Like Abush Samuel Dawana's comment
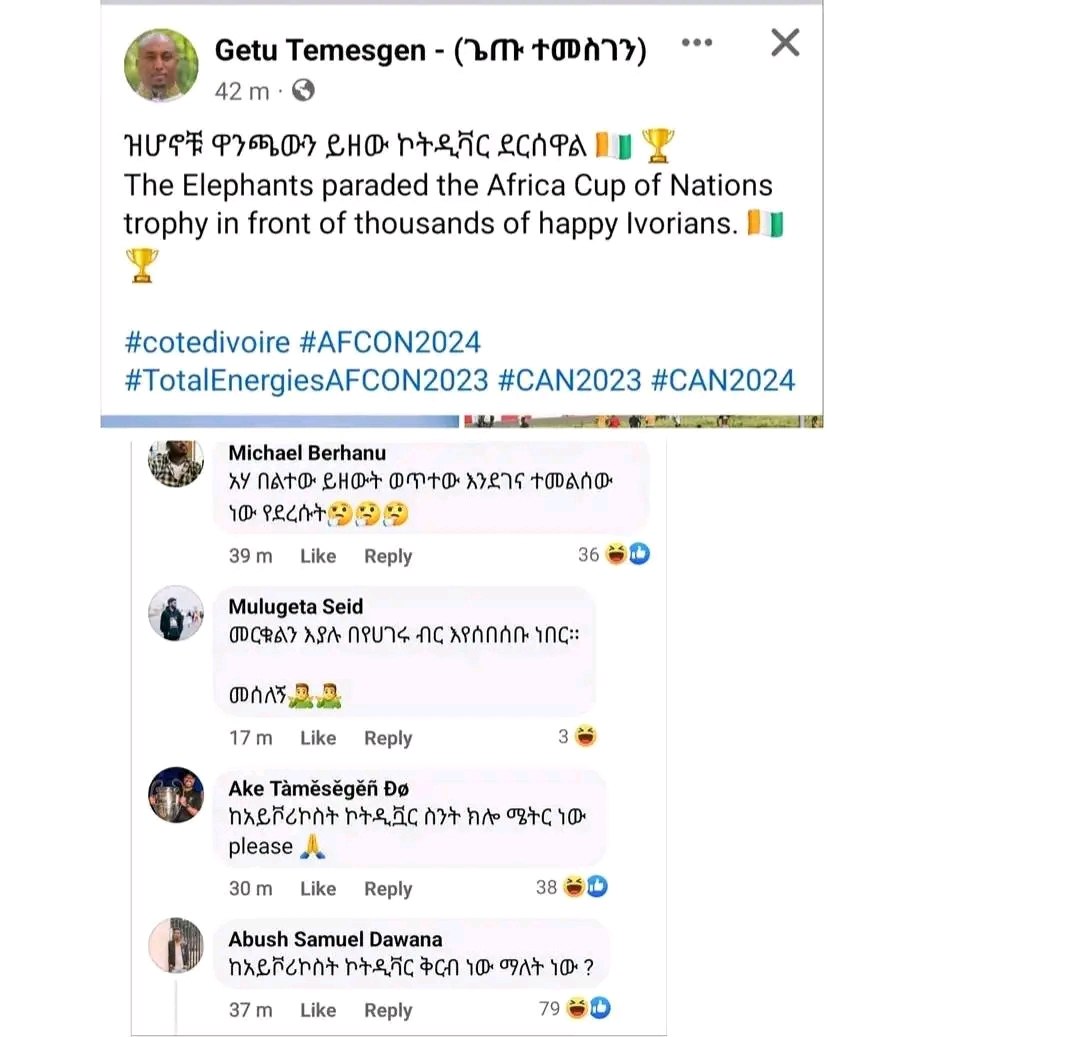The image size is (1080, 1037). coord(318,1010)
